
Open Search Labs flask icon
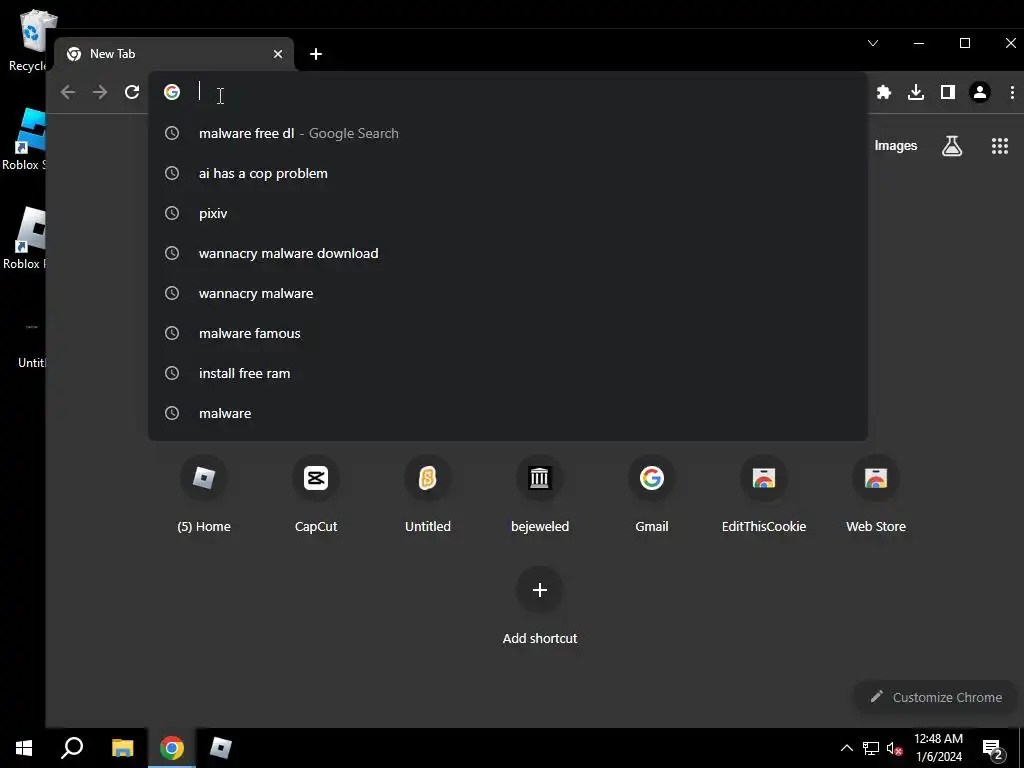(x=952, y=146)
